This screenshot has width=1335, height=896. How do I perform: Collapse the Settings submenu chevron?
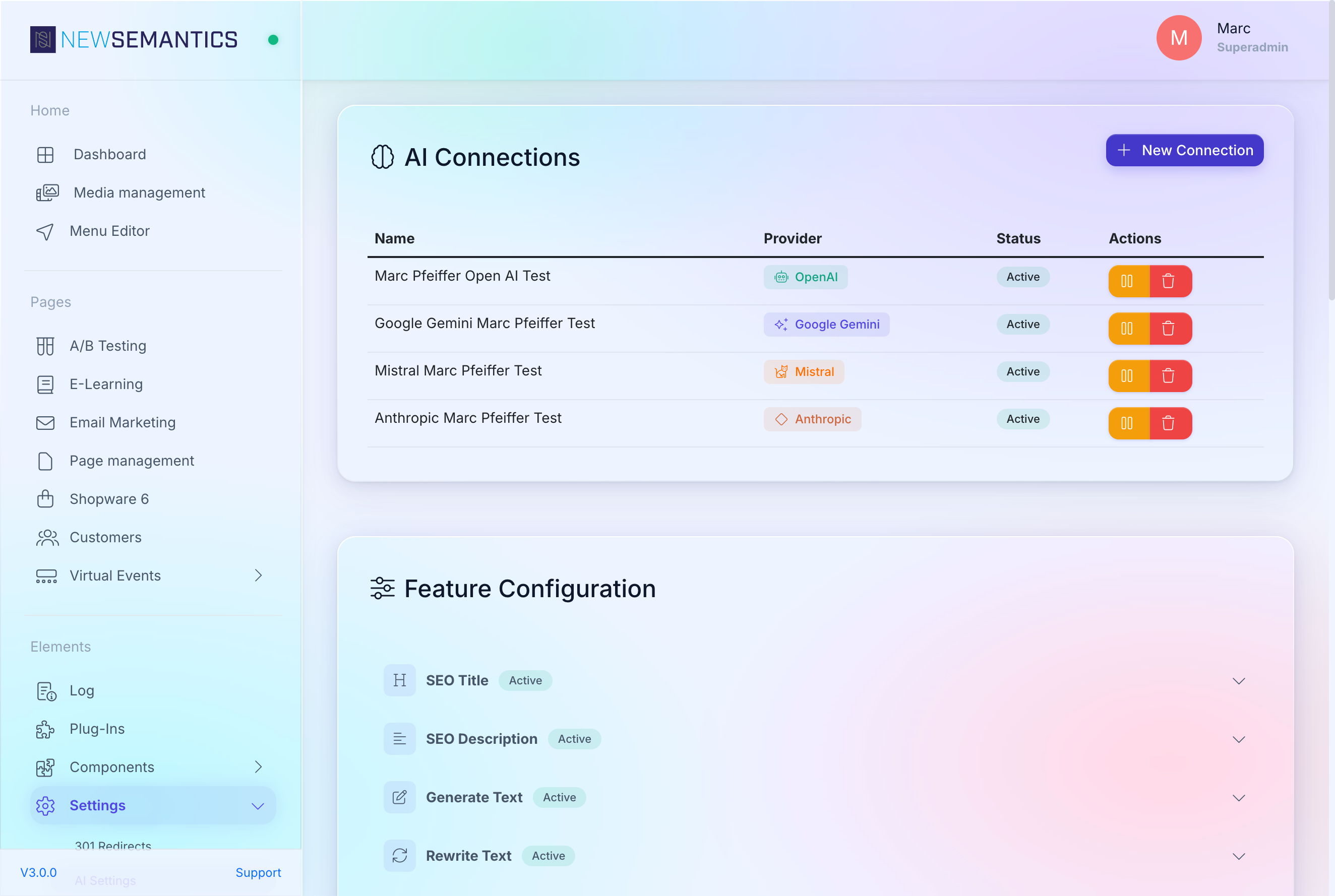258,806
